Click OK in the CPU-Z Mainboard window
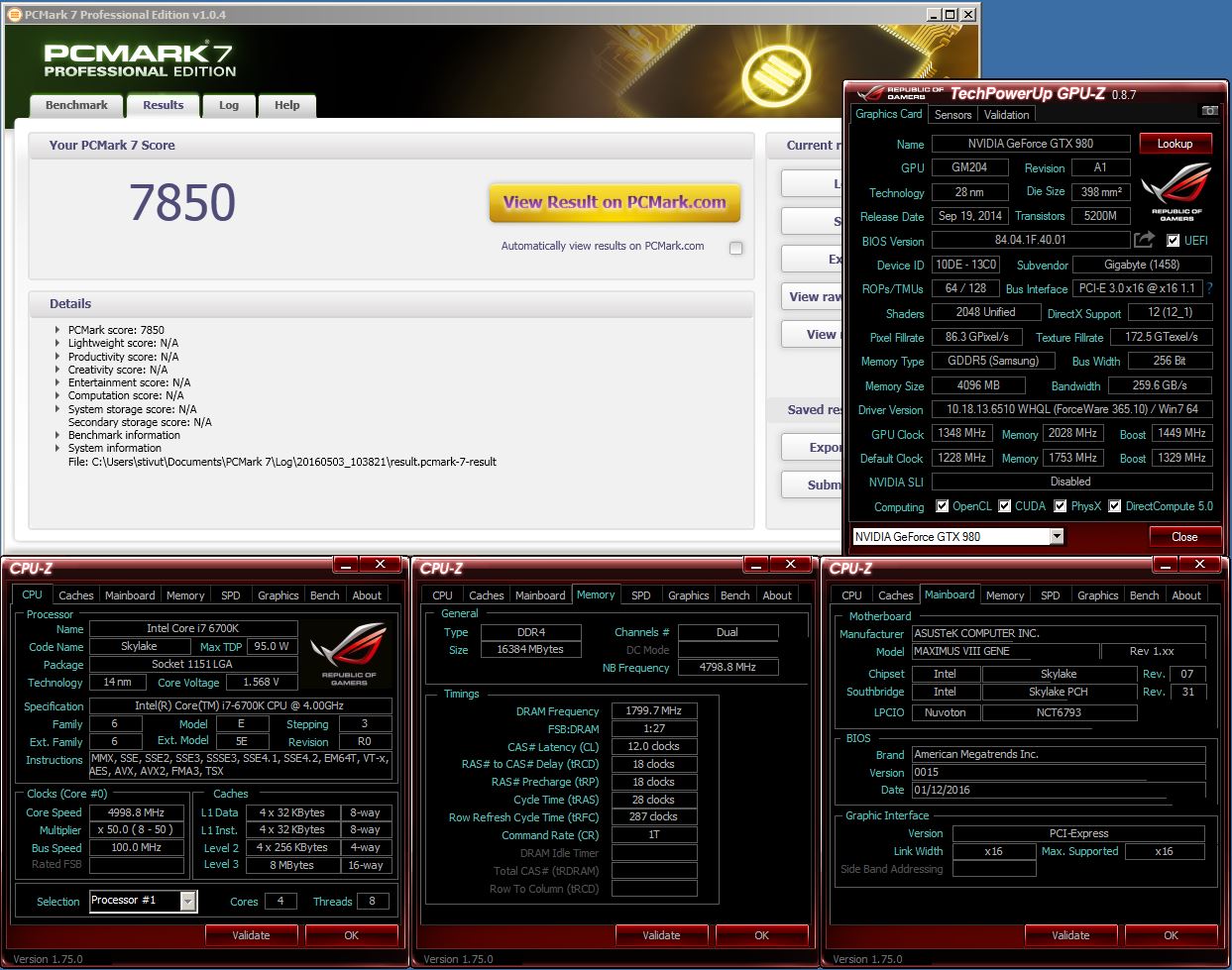This screenshot has height=970, width=1232. pos(1172,935)
